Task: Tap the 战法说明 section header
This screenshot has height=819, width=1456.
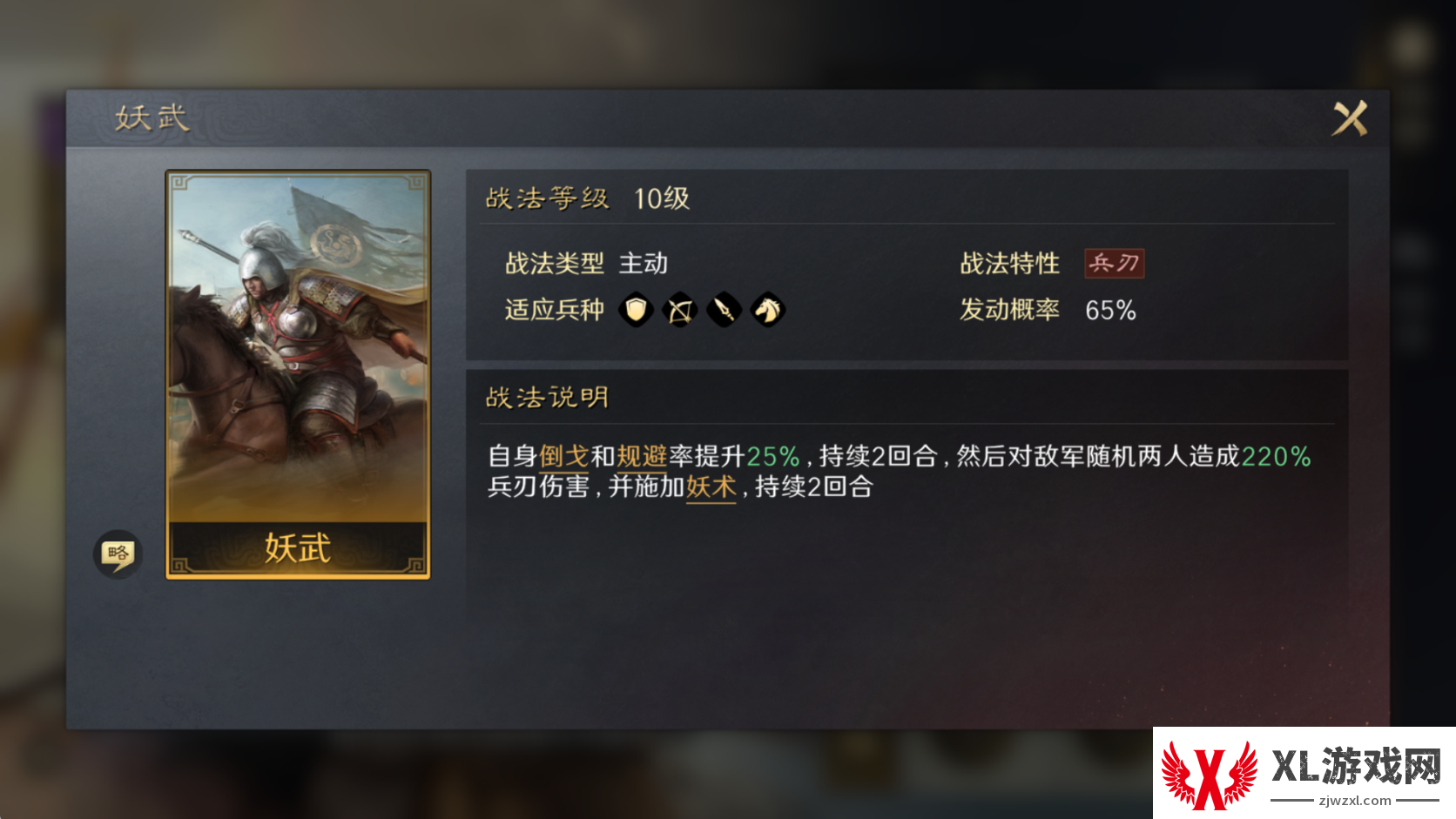Action: [547, 398]
